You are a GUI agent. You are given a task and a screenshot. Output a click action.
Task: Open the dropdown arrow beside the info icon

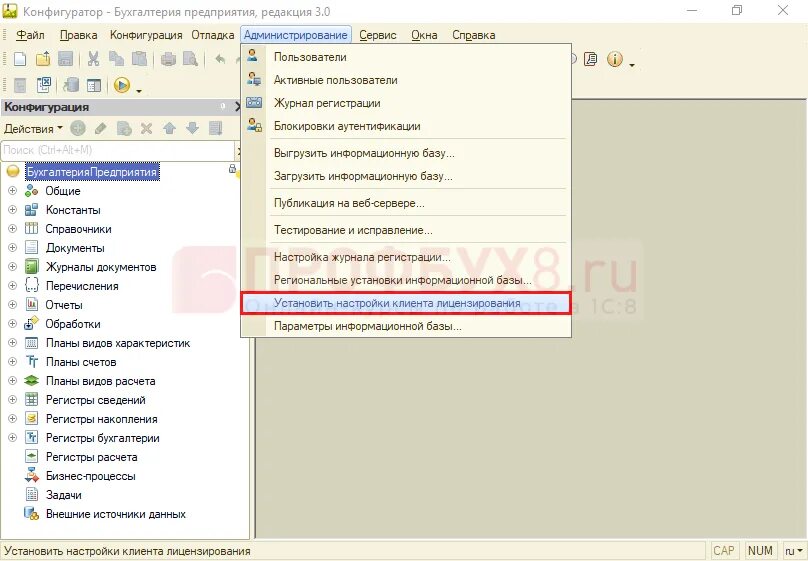[x=631, y=65]
